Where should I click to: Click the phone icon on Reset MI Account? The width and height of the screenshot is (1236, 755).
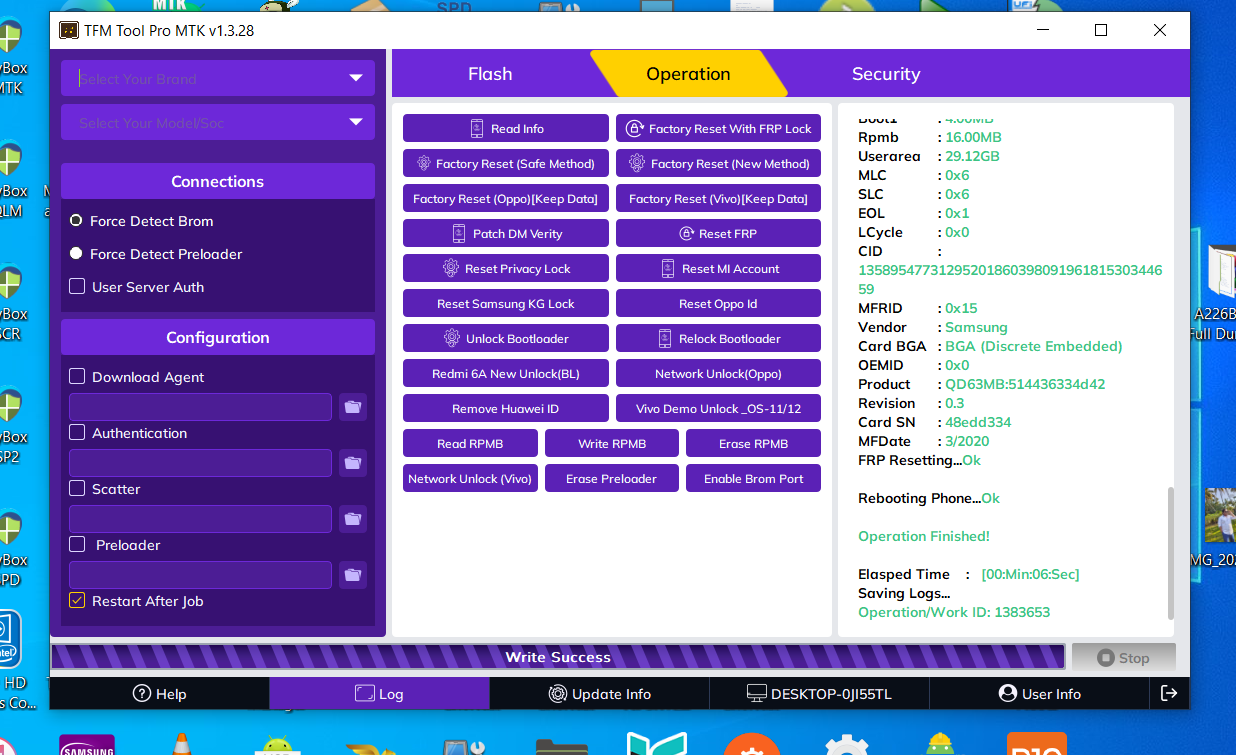pos(668,269)
